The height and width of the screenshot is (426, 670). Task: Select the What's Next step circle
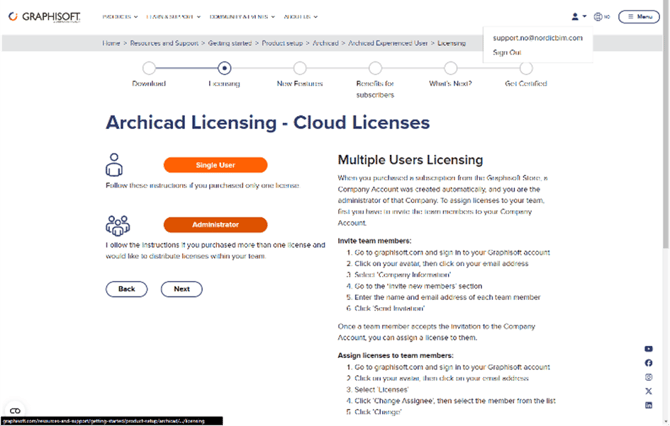[x=450, y=68]
